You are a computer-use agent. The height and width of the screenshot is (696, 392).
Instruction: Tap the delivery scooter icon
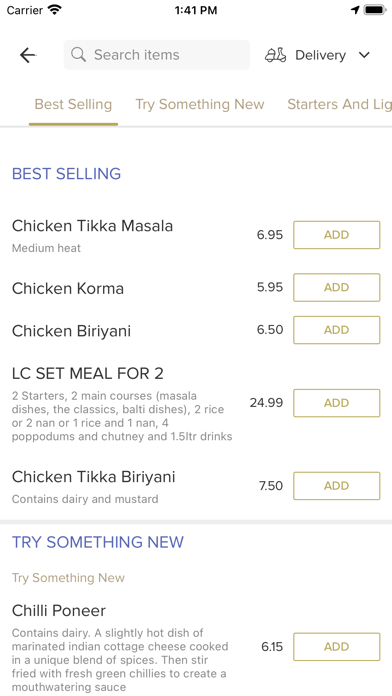(x=276, y=55)
